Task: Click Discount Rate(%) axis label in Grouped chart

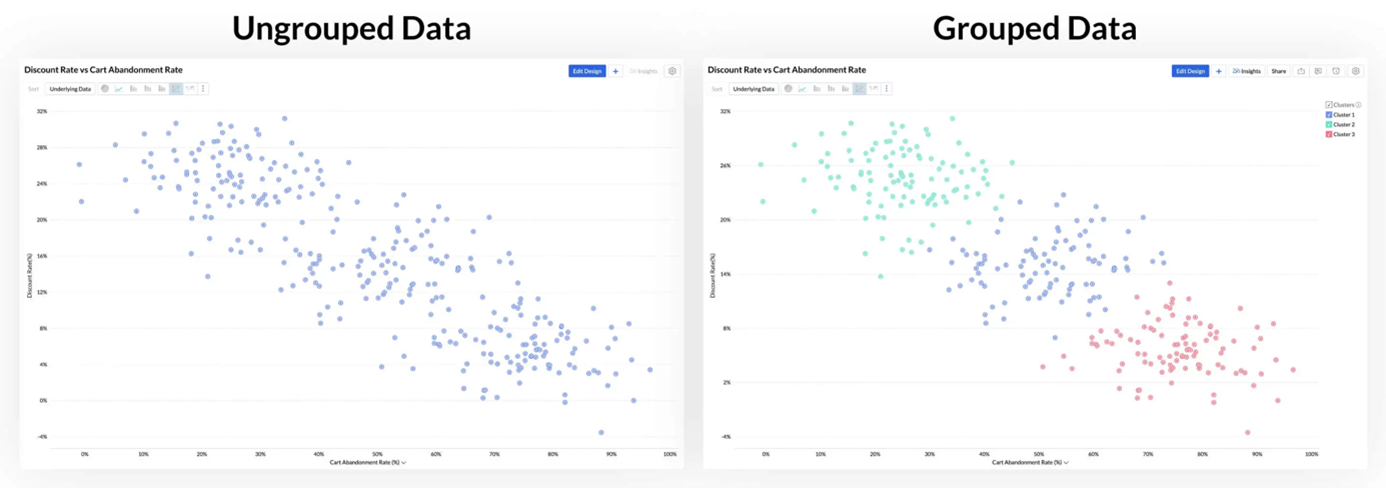Action: [712, 274]
